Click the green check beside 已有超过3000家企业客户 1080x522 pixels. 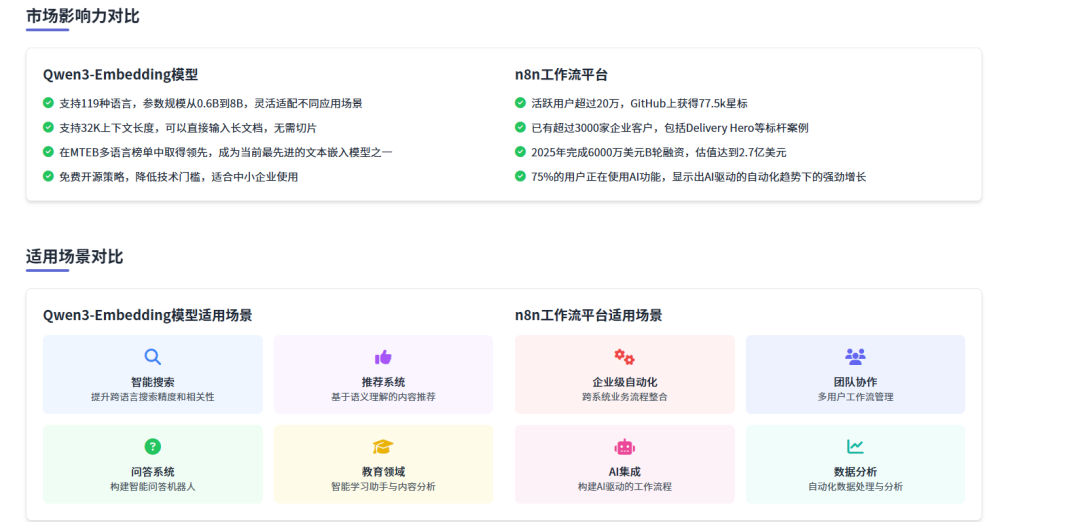point(520,127)
